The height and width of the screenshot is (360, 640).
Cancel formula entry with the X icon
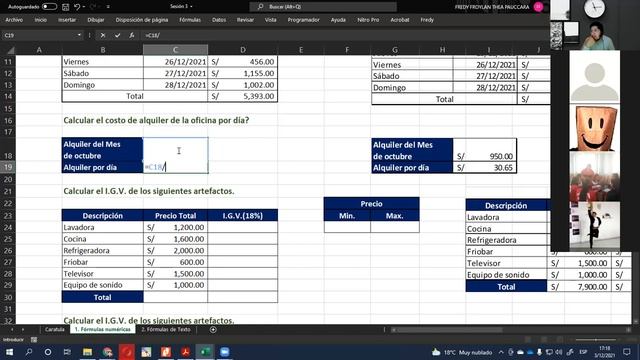(103, 36)
